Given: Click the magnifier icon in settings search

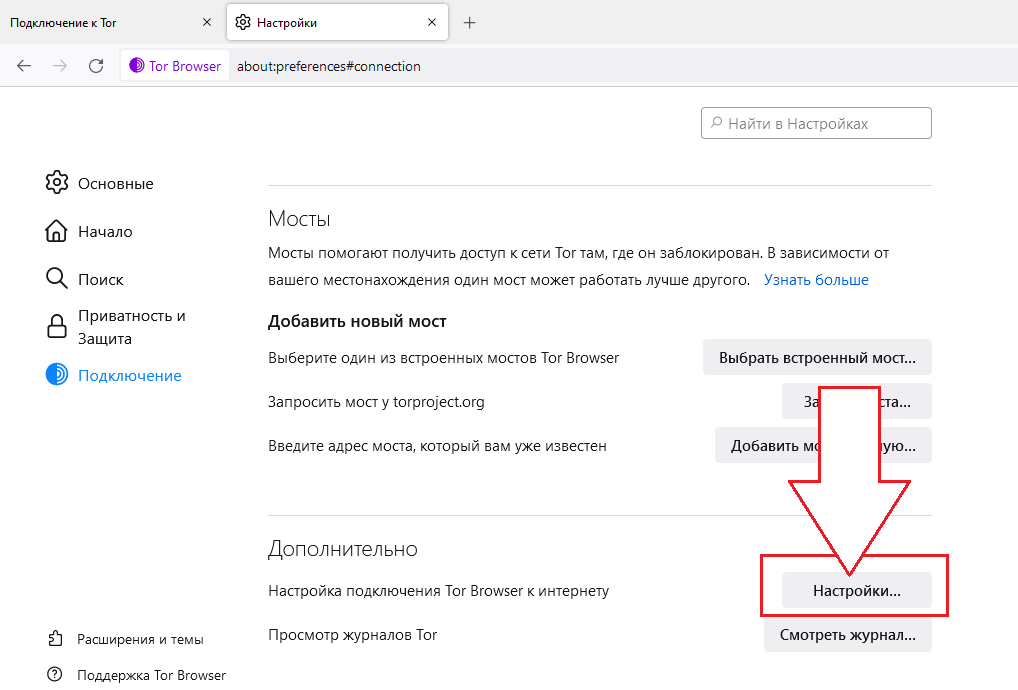Looking at the screenshot, I should coord(716,123).
